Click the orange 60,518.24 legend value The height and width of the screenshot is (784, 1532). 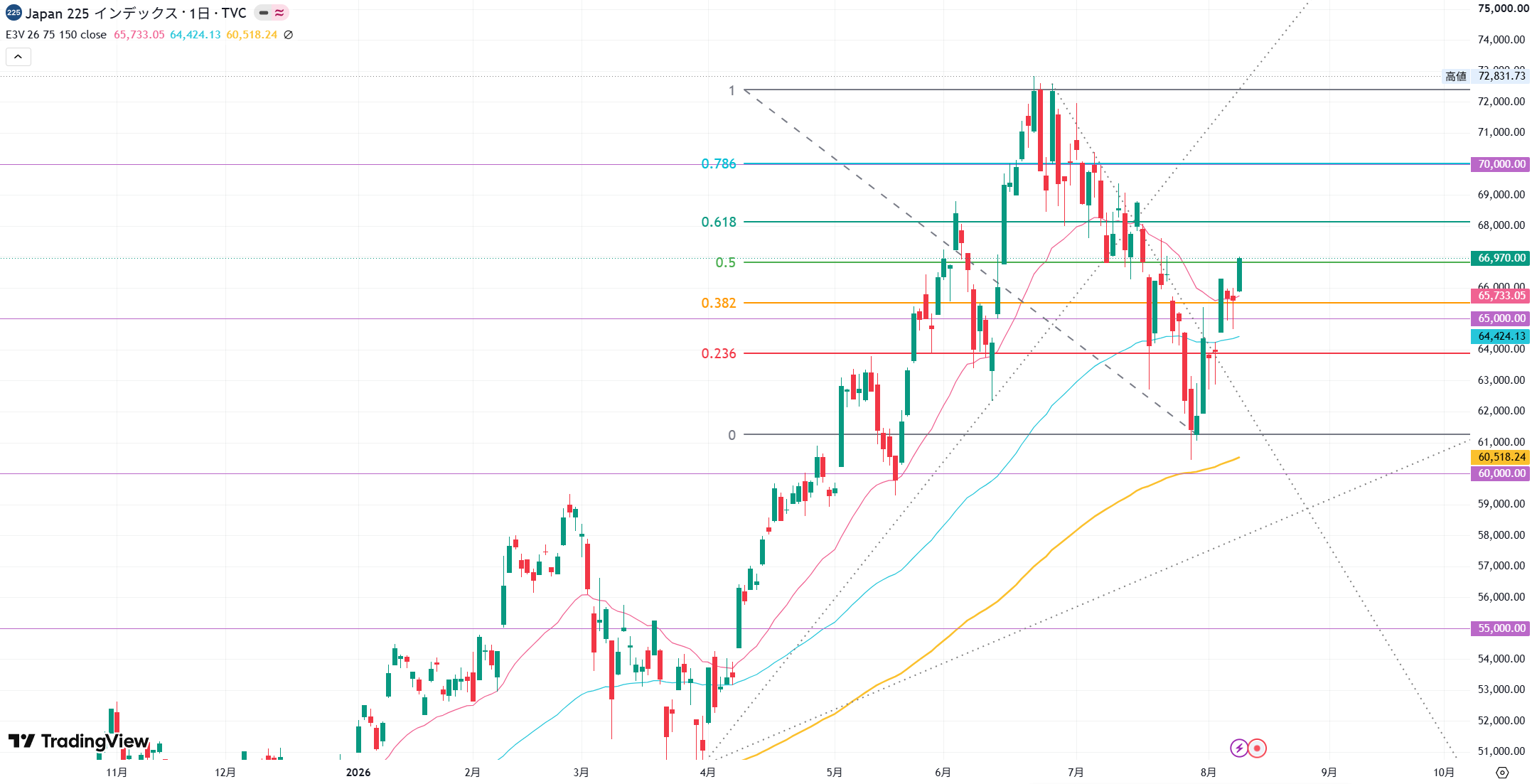[x=252, y=35]
